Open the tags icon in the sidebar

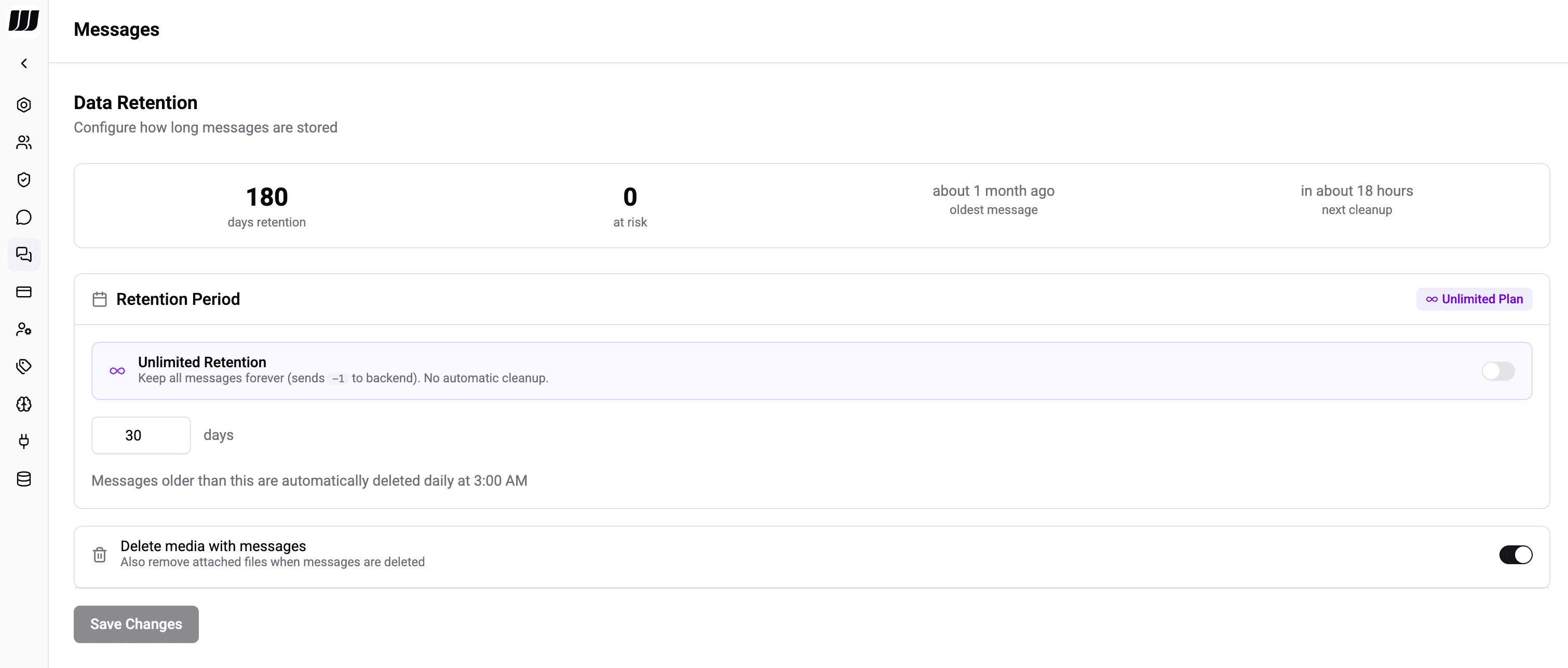tap(24, 367)
